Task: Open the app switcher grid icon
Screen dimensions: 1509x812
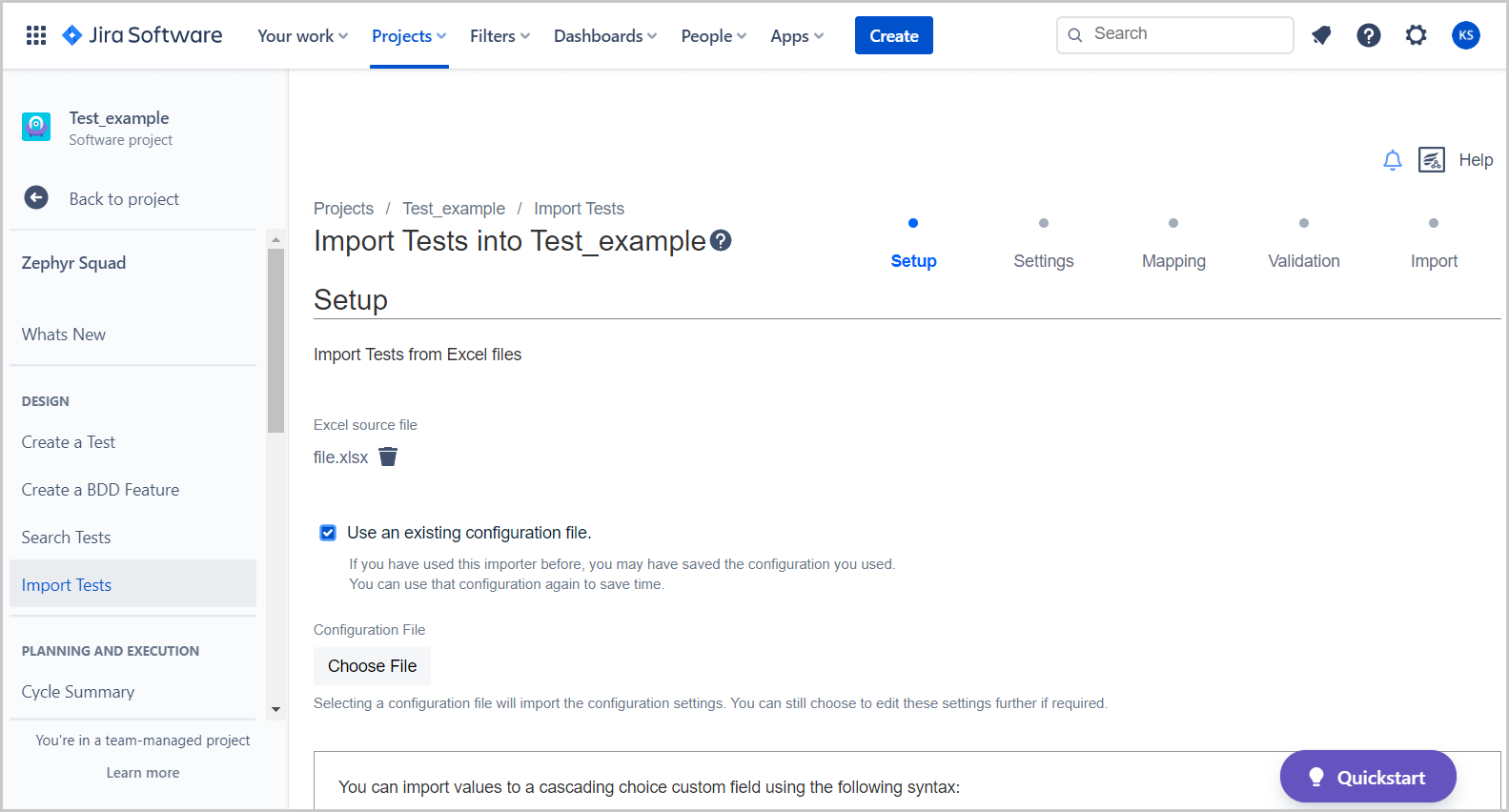Action: pos(36,35)
